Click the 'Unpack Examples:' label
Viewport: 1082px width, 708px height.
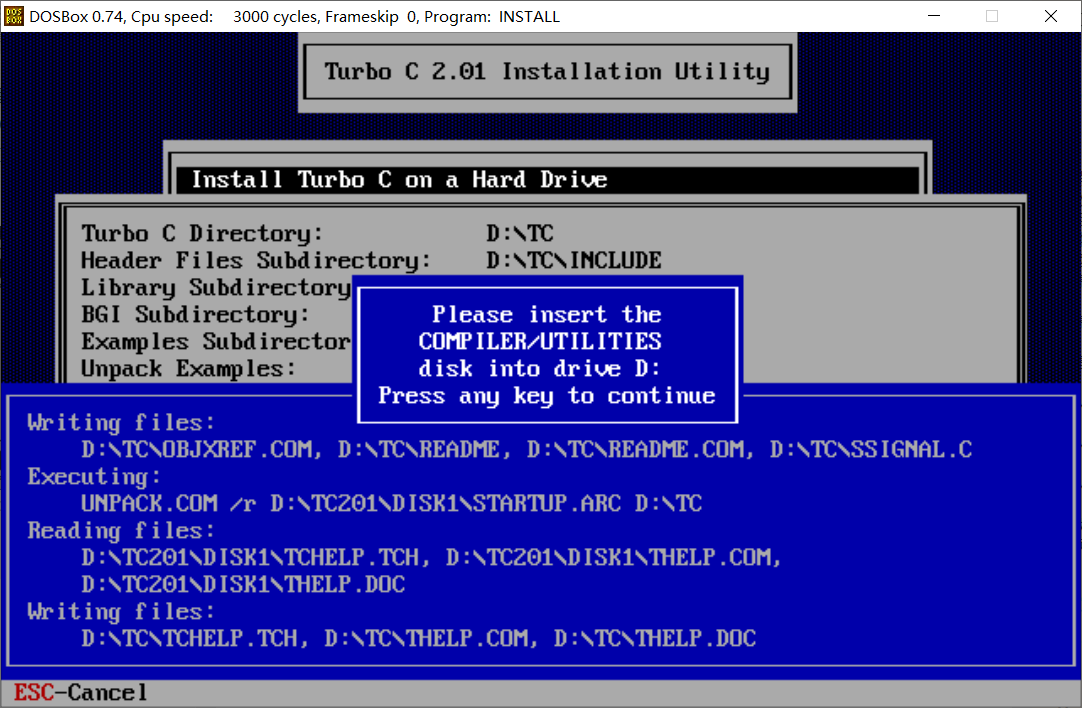pos(188,368)
